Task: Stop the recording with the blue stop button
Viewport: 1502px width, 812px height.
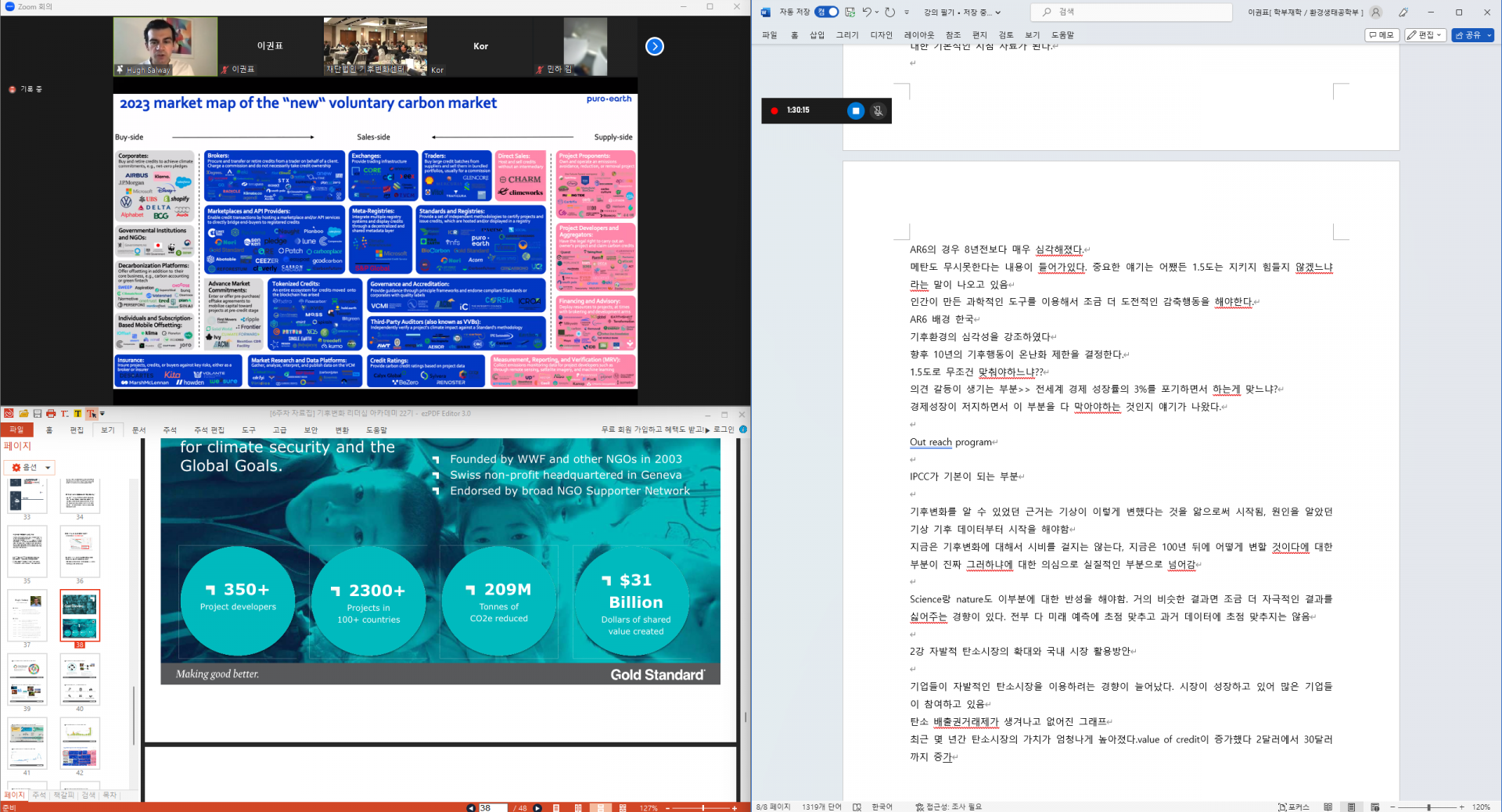Action: (x=856, y=111)
